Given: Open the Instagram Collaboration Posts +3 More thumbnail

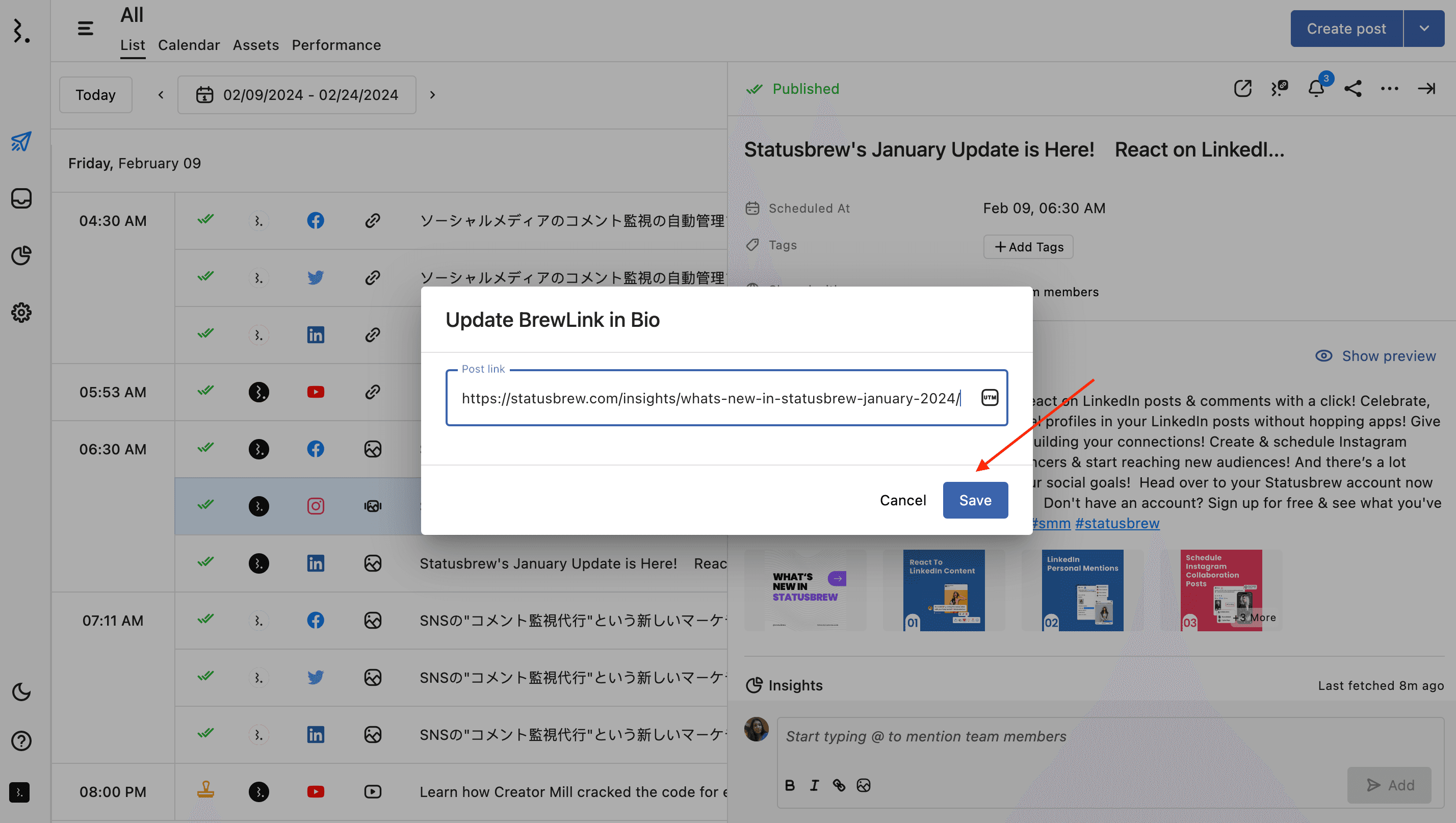Looking at the screenshot, I should point(1221,590).
